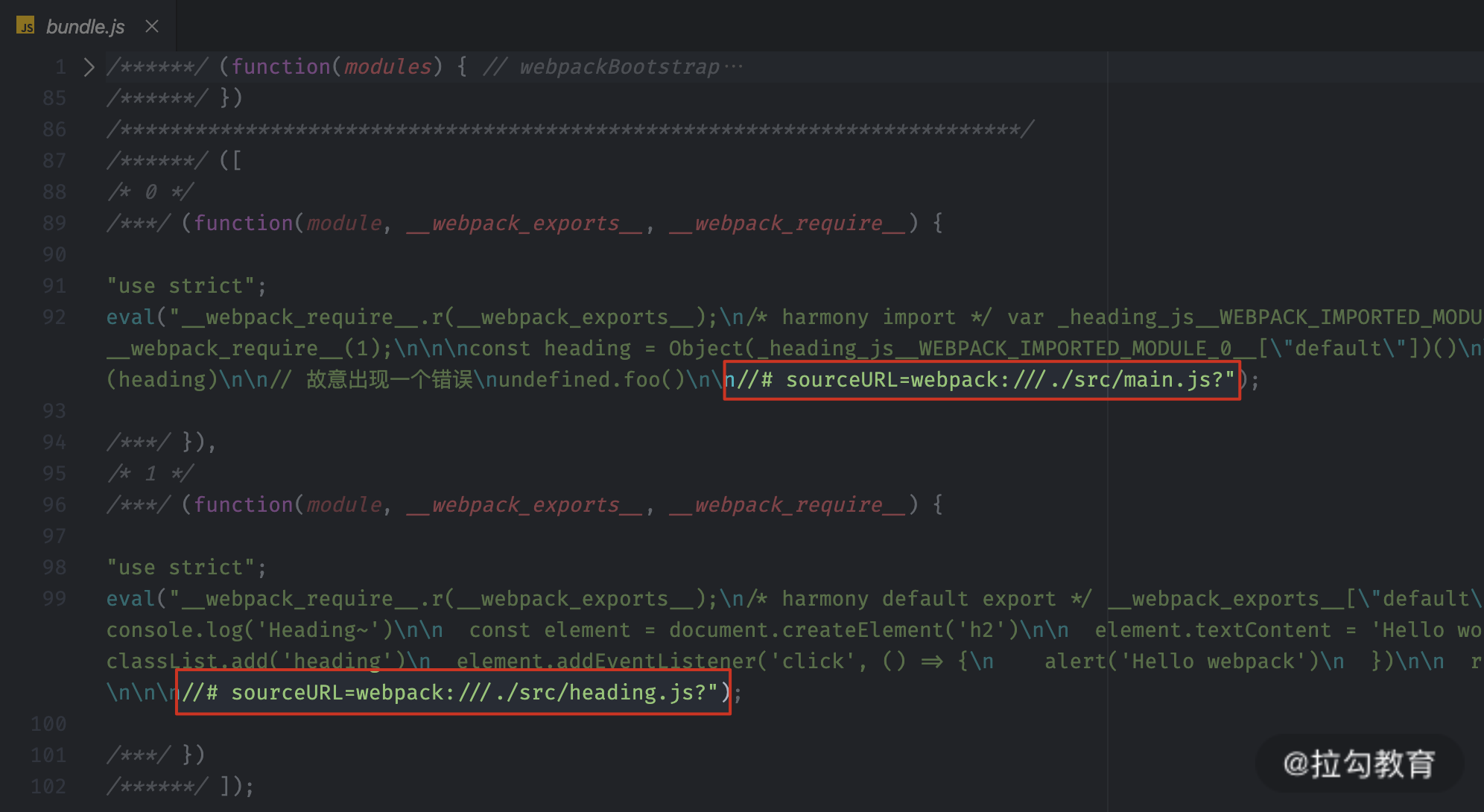
Task: Click the JS file icon on bundle.js tab
Action: (25, 26)
